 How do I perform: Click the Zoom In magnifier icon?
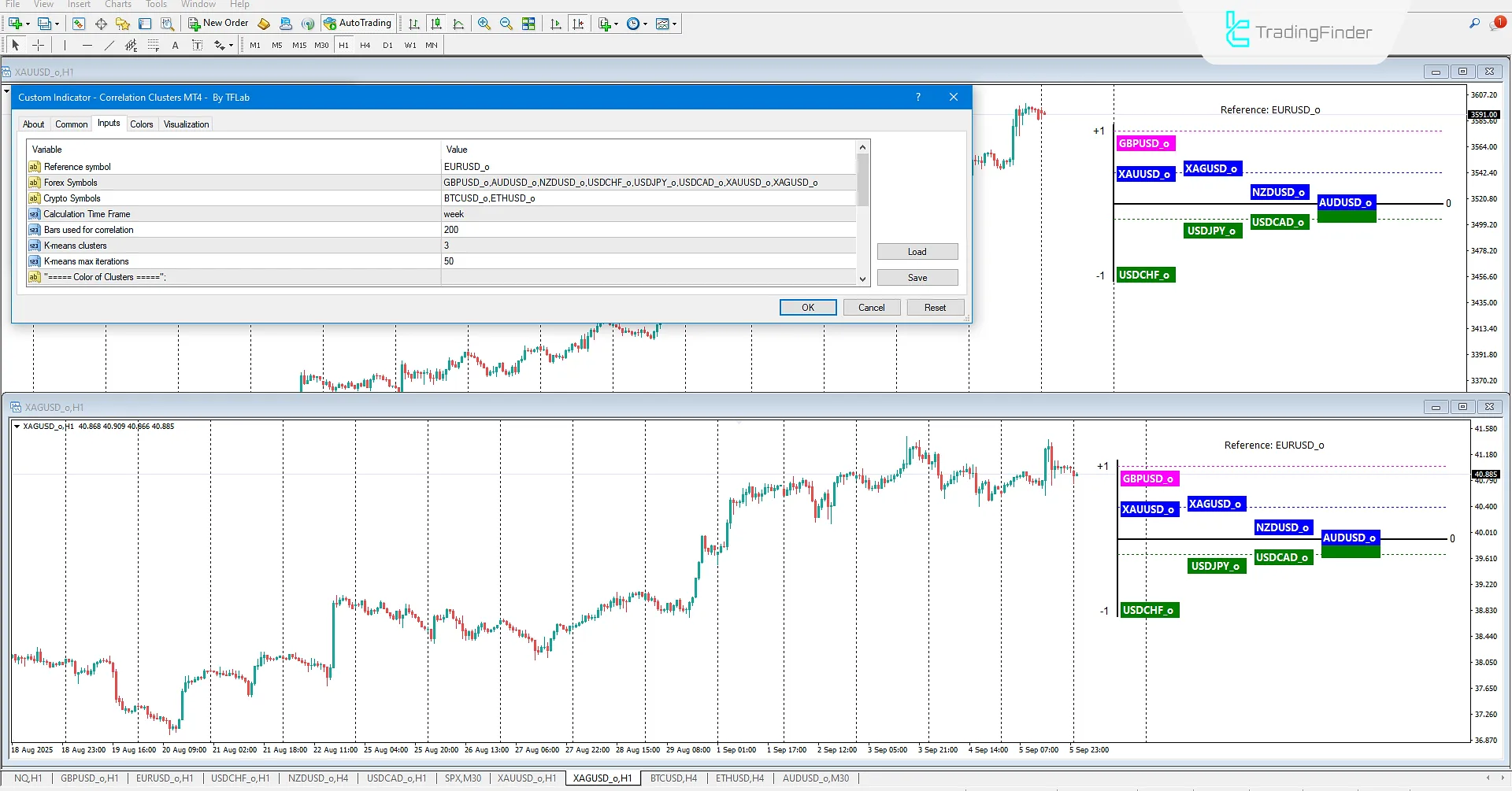pos(484,24)
